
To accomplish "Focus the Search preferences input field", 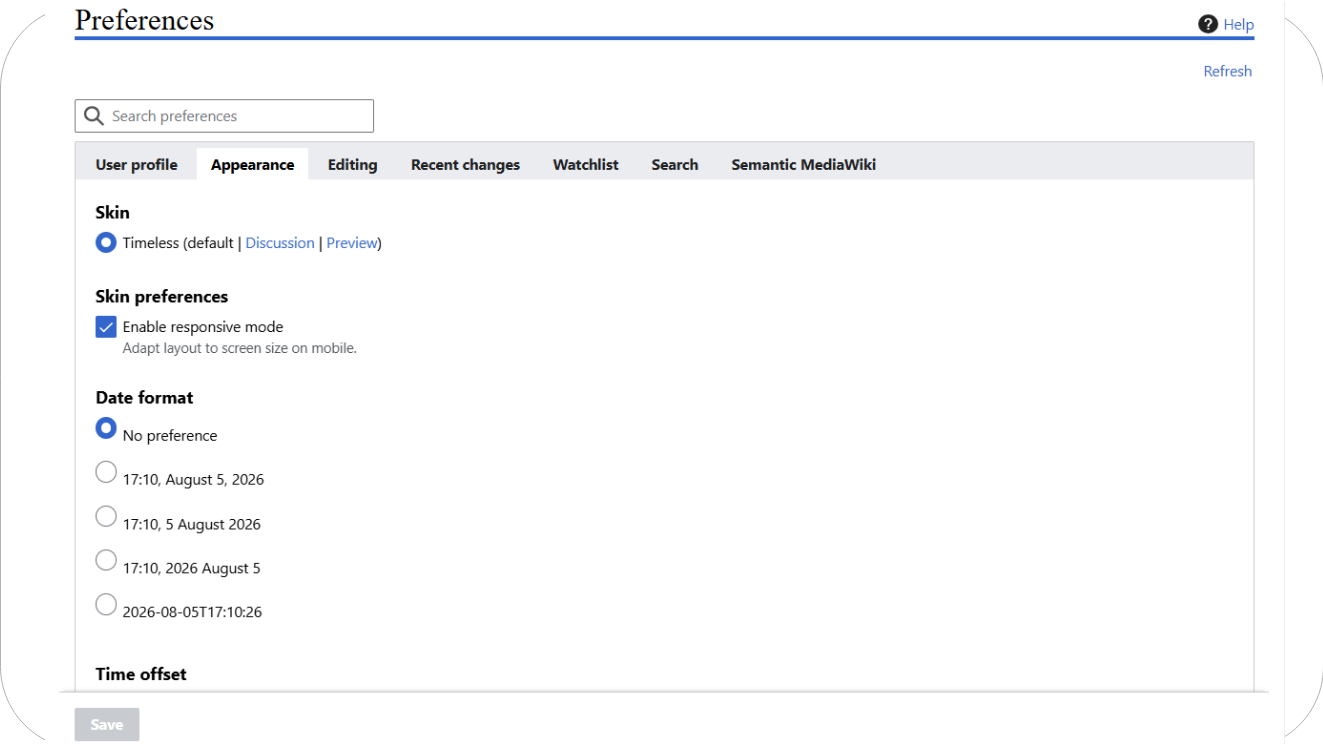I will point(224,116).
